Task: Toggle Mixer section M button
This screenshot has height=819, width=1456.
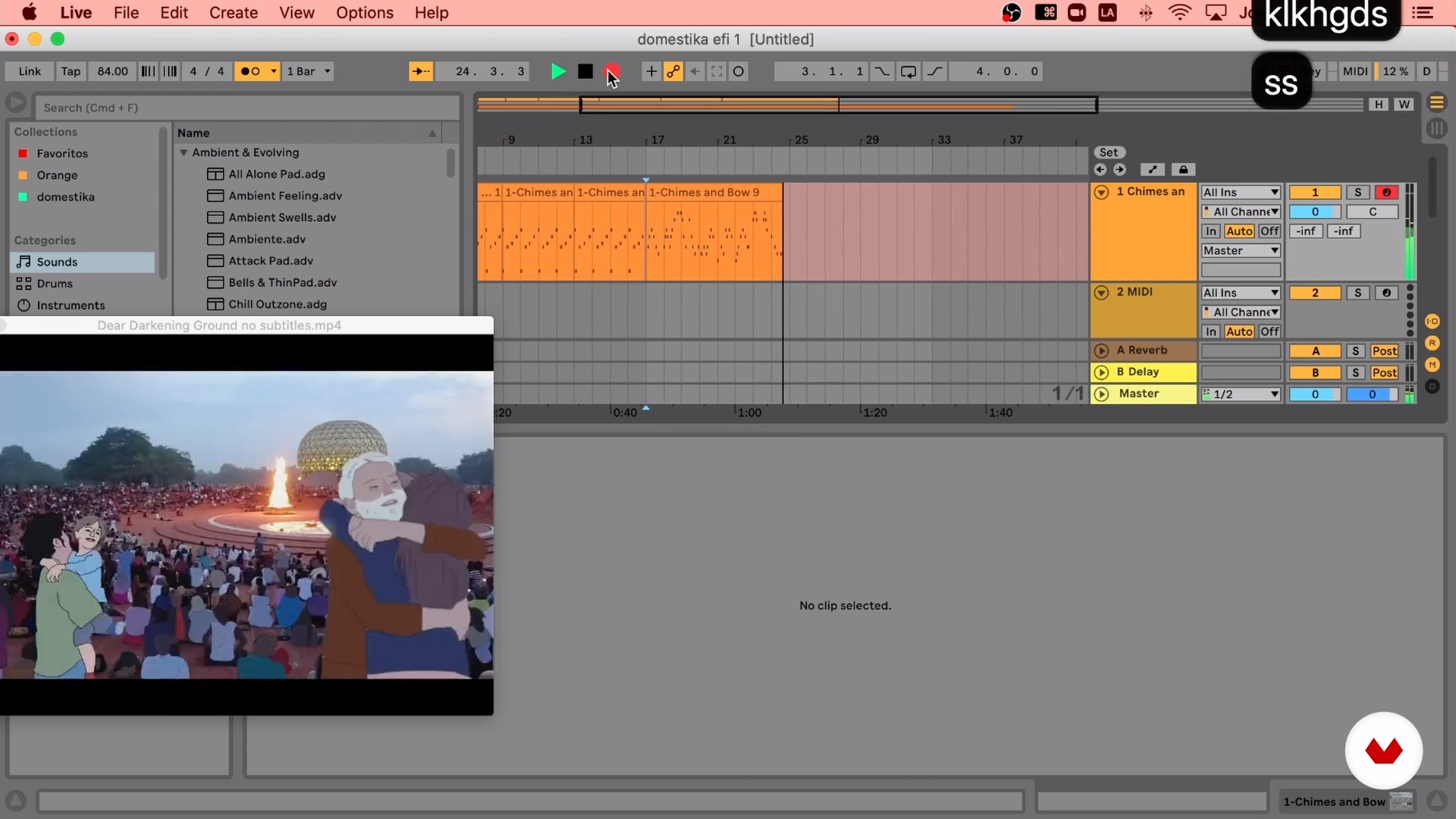Action: coord(1432,365)
